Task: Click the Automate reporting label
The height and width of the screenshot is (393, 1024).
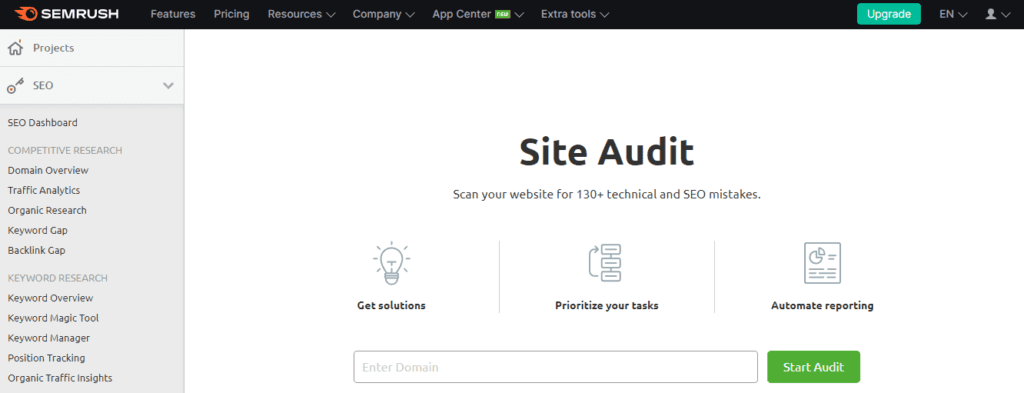Action: (x=822, y=306)
